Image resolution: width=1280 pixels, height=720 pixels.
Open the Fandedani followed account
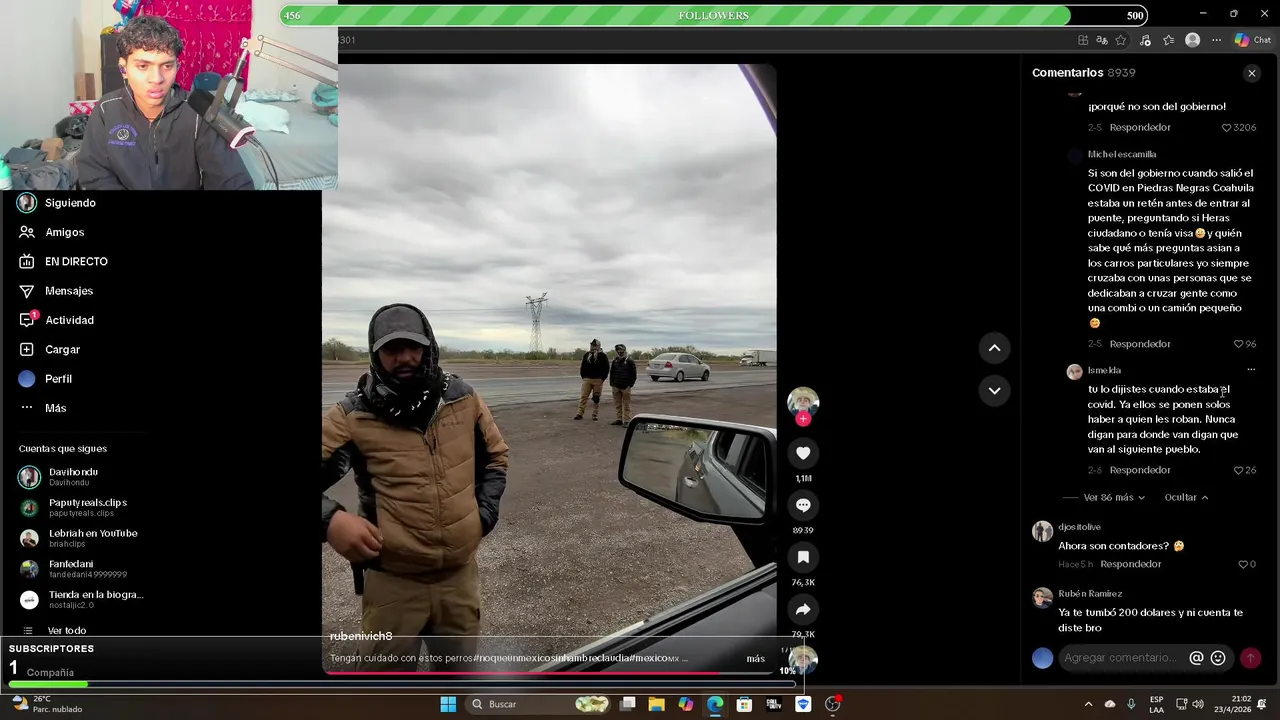coord(87,569)
